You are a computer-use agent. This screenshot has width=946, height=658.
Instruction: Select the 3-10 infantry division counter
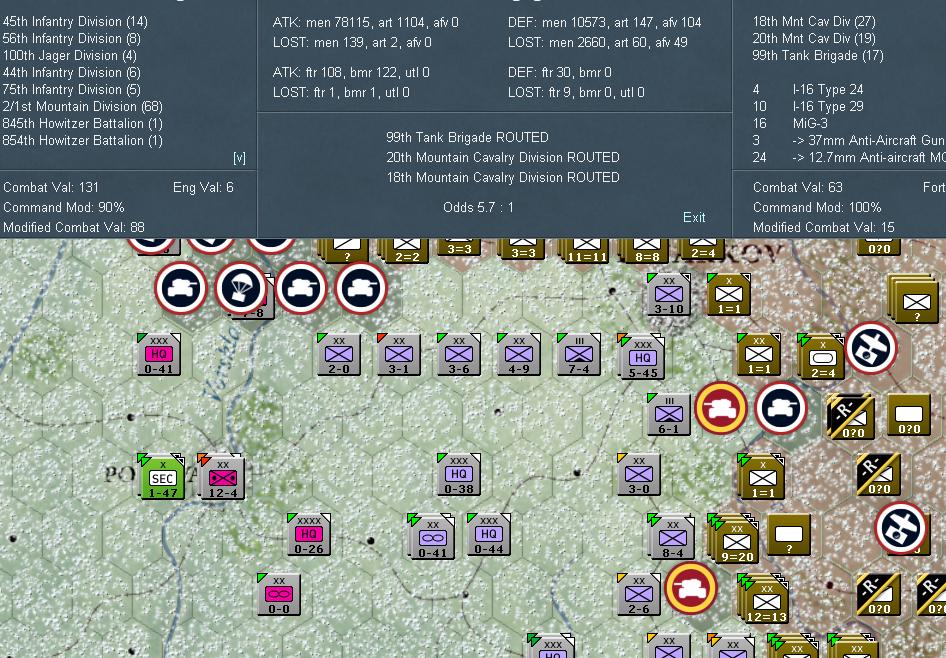tap(668, 294)
